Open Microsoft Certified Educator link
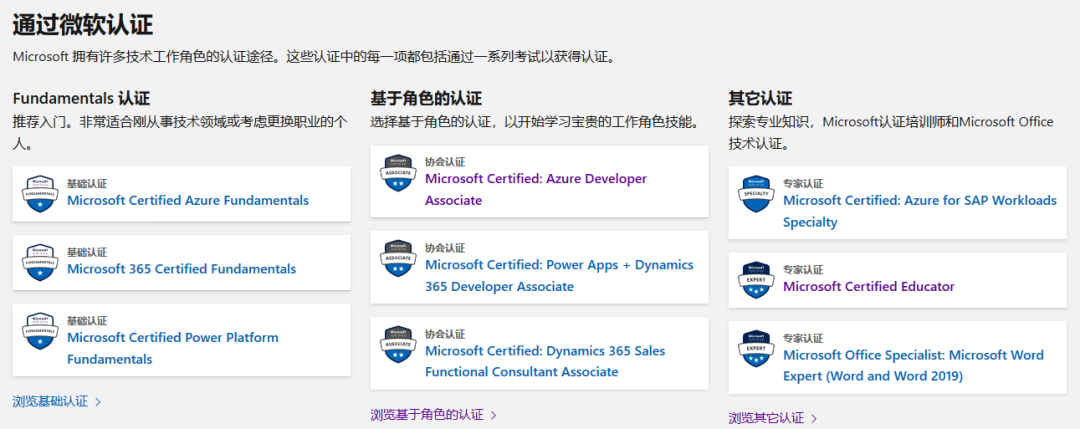This screenshot has width=1080, height=429. [x=869, y=286]
